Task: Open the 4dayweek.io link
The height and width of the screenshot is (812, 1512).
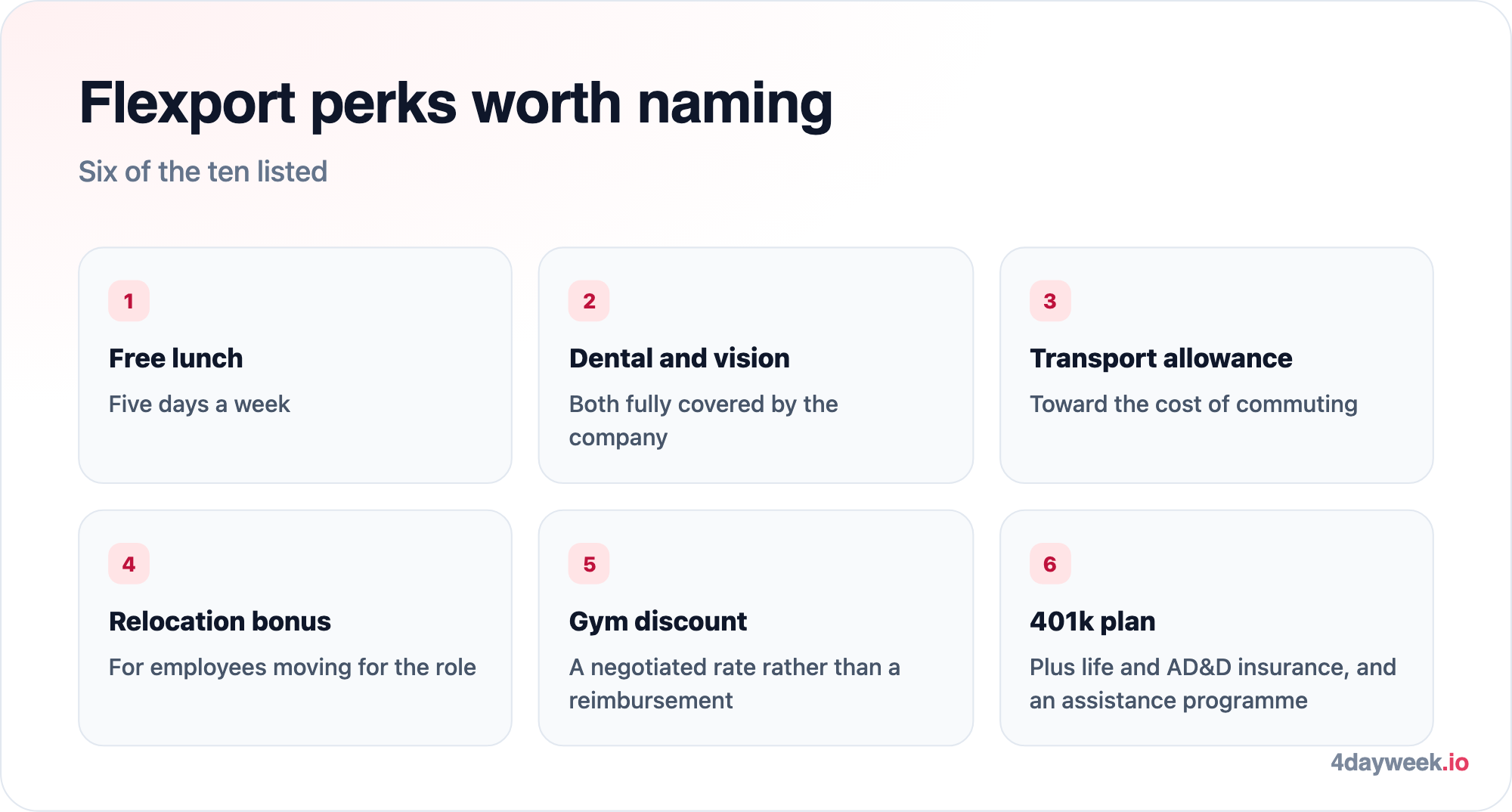Action: 1399,762
